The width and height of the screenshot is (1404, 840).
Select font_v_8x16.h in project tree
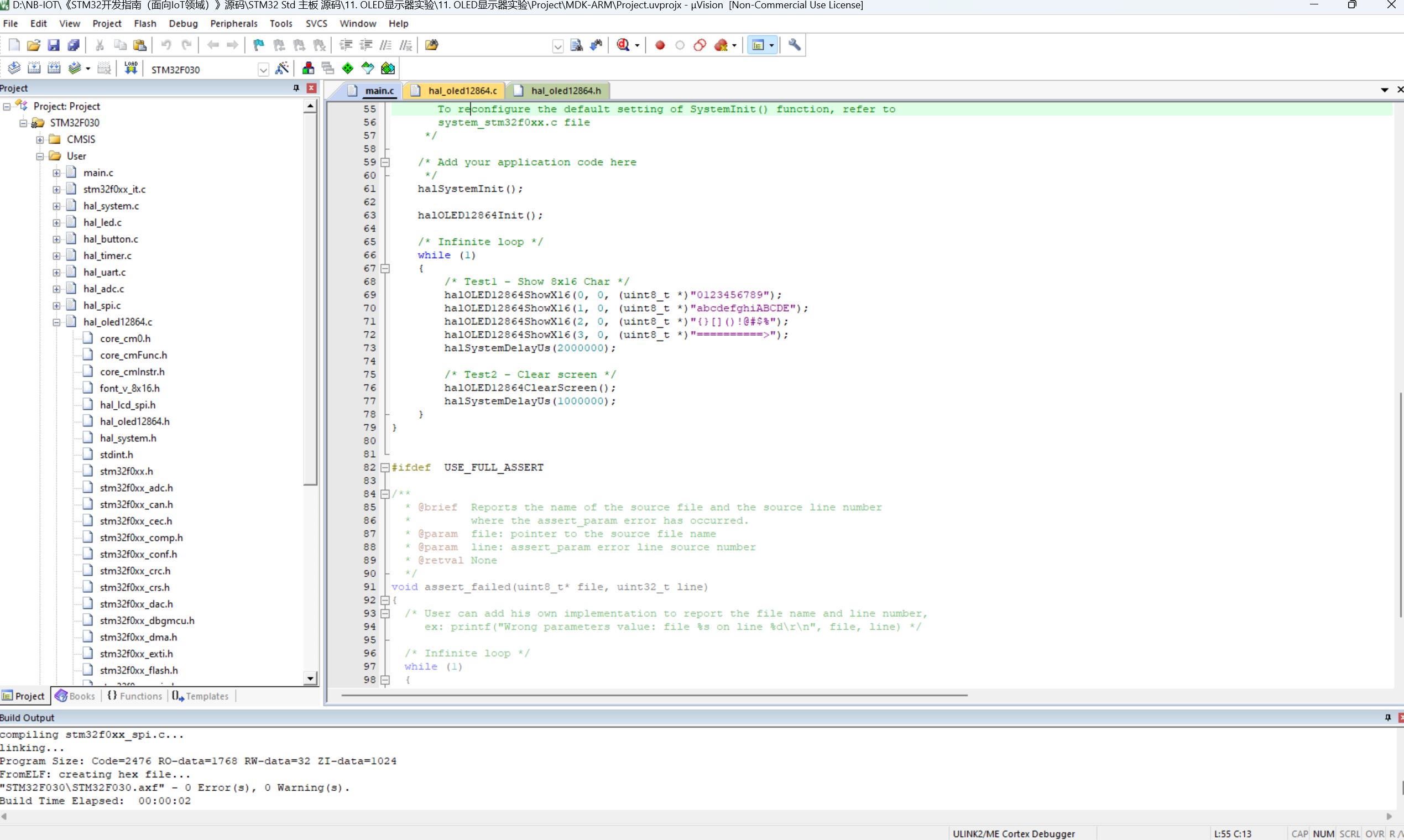129,388
